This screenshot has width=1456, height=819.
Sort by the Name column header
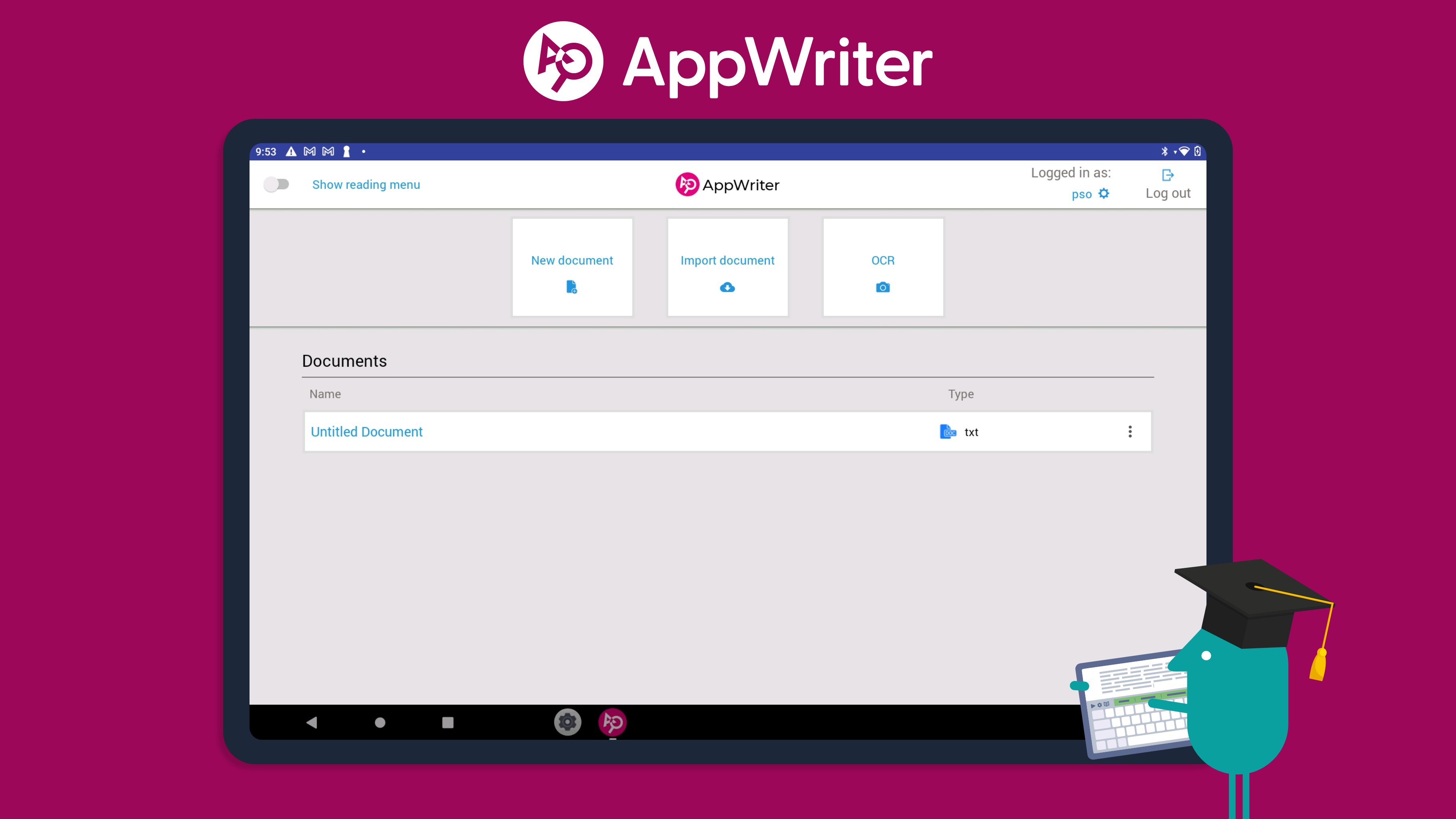(x=325, y=394)
